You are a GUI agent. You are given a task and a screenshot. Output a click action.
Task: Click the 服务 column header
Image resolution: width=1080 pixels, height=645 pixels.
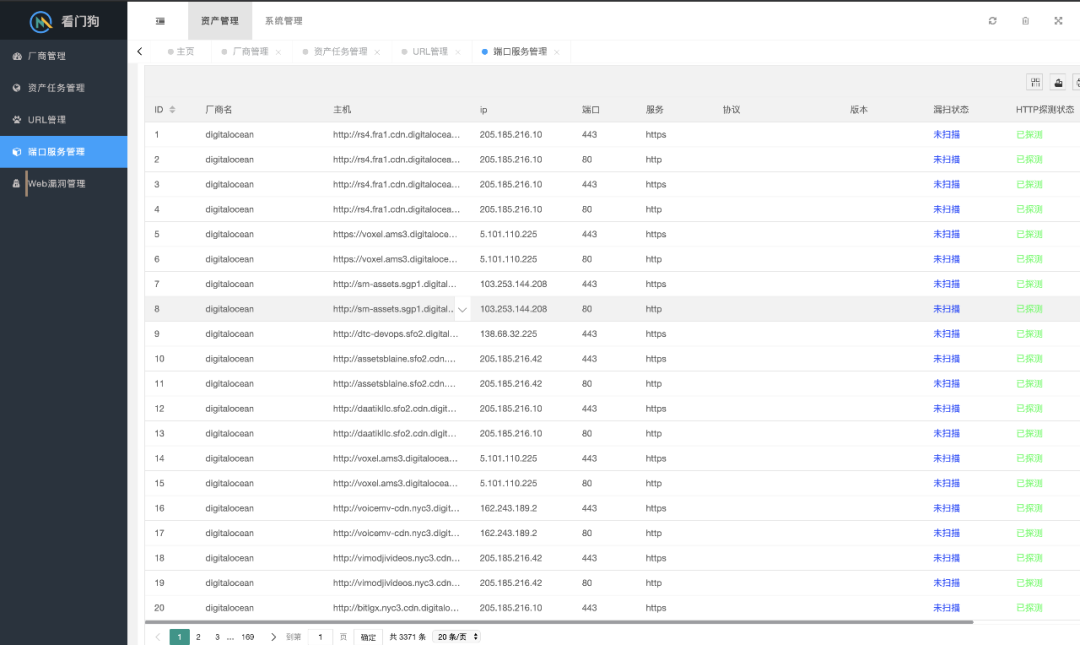655,110
